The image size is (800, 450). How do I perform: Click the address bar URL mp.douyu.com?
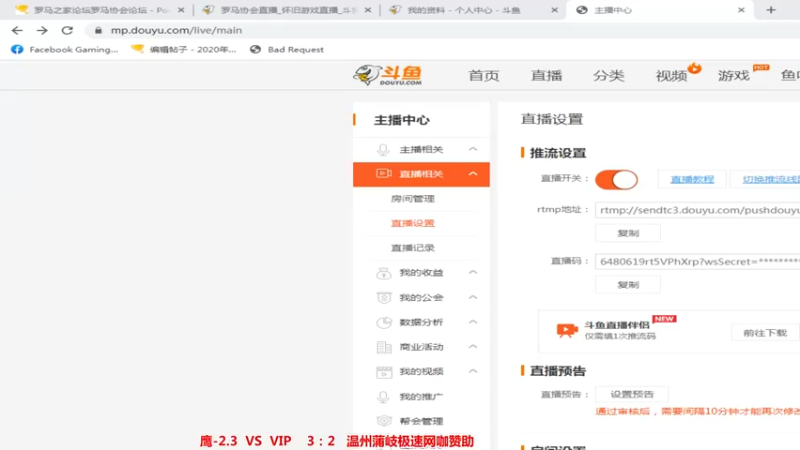pos(176,31)
